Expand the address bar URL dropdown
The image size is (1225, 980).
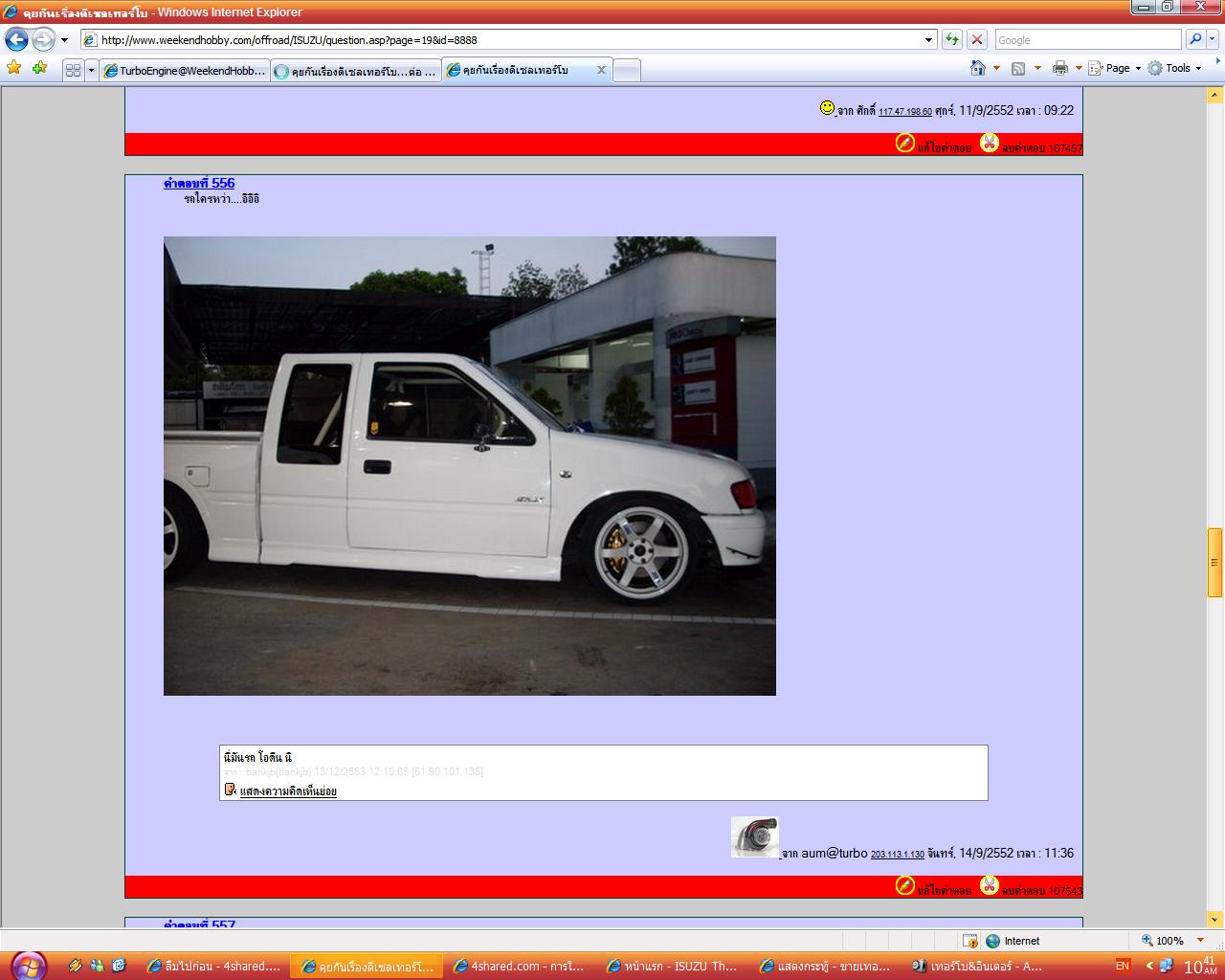927,40
